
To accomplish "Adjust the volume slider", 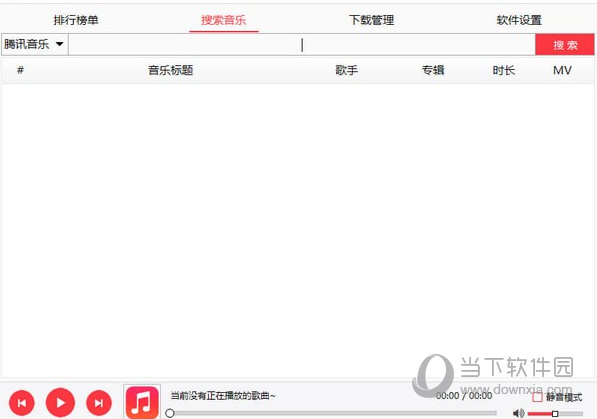I will click(x=555, y=414).
